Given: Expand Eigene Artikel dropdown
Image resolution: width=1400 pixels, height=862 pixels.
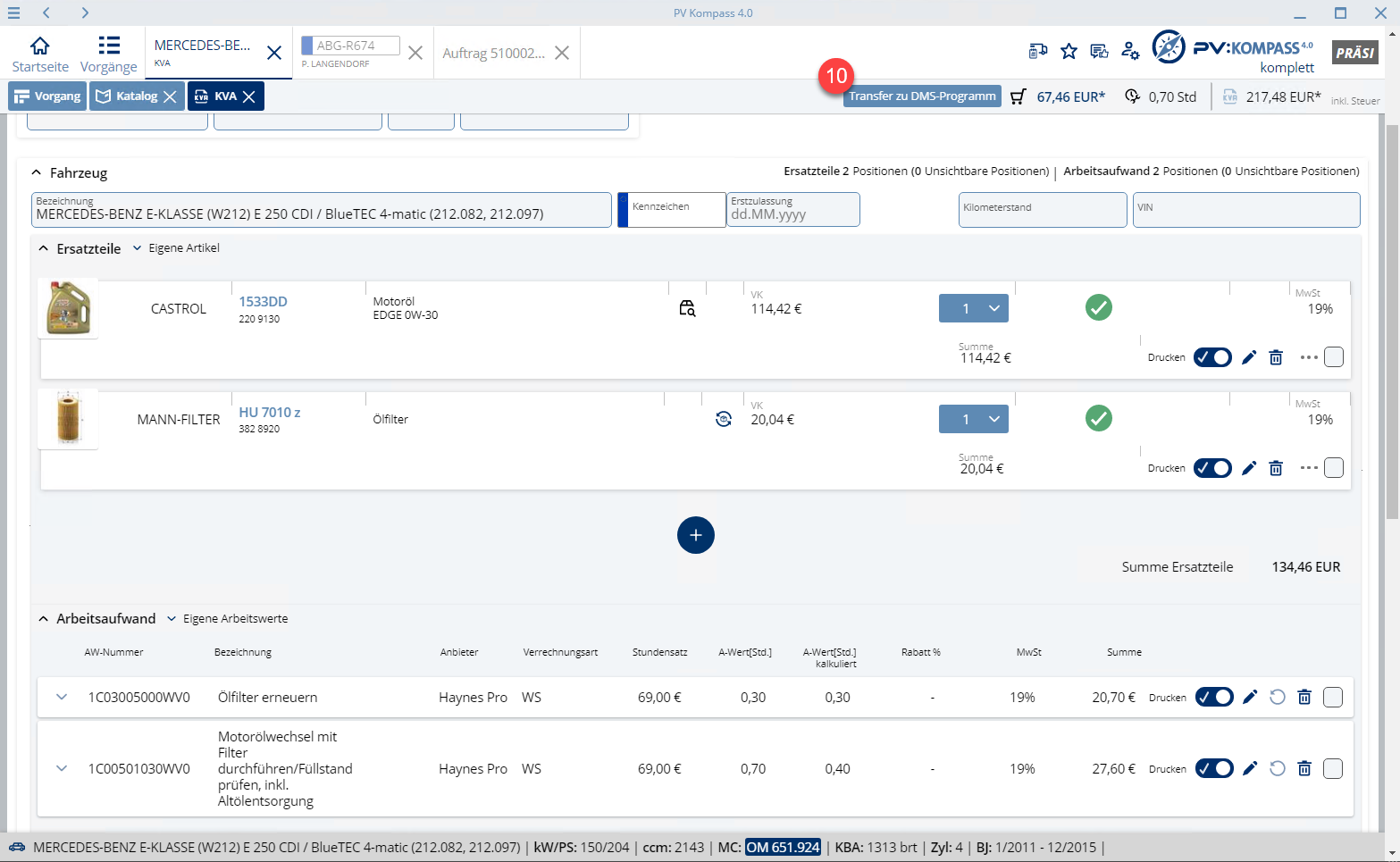Looking at the screenshot, I should 176,248.
